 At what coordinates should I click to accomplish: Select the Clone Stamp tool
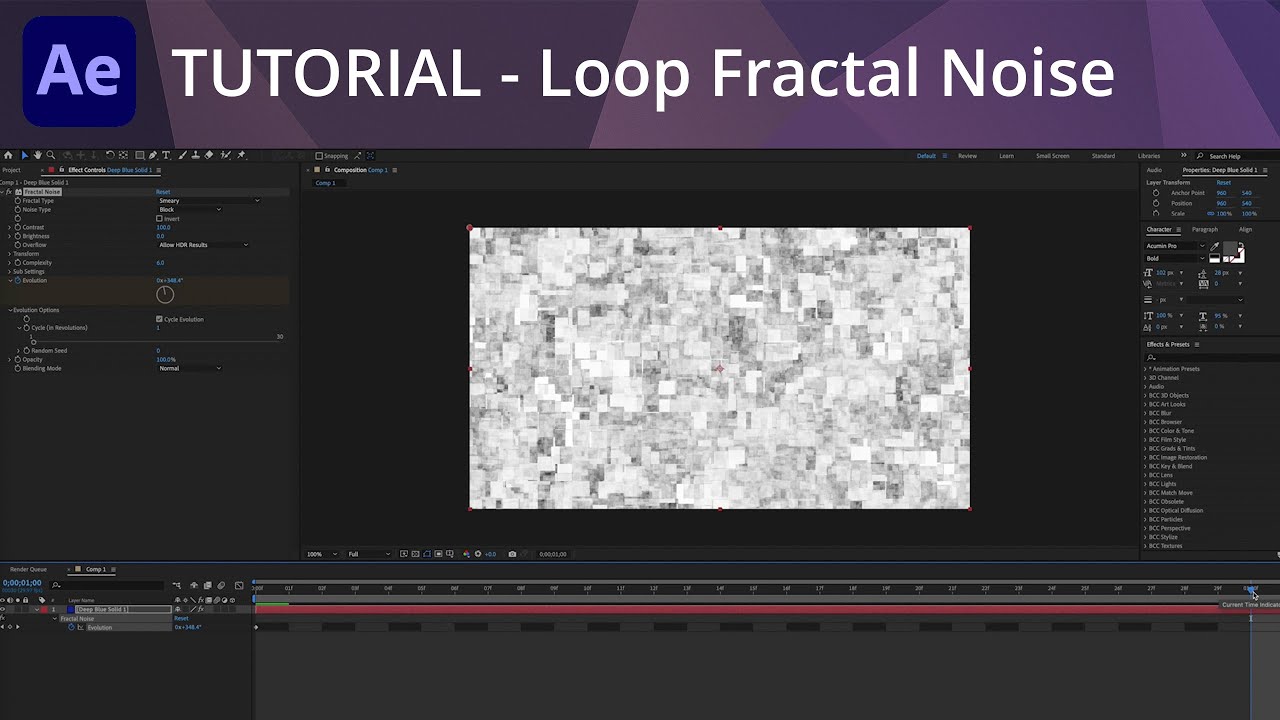(x=195, y=155)
